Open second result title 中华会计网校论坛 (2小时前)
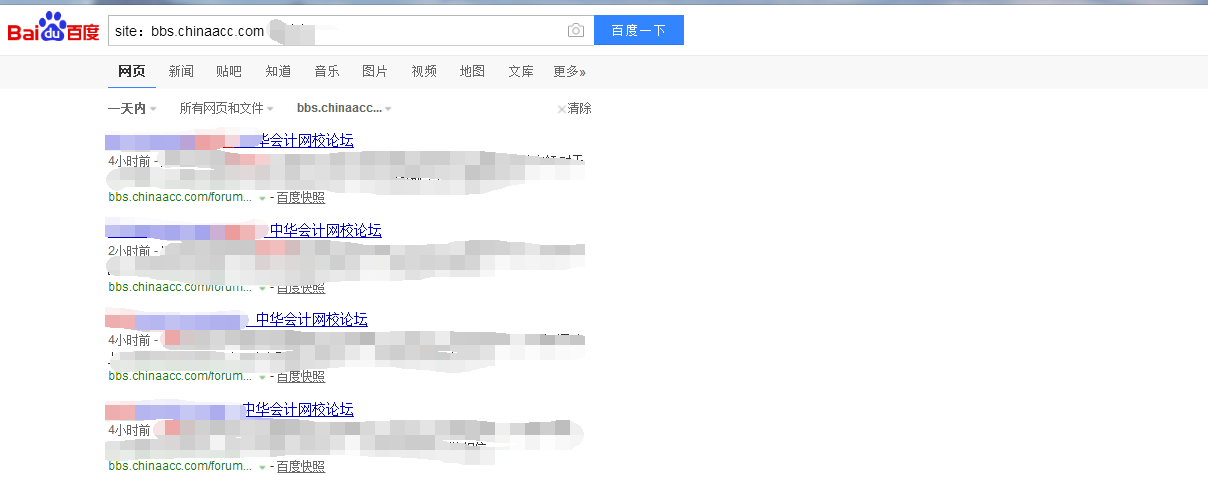This screenshot has width=1208, height=497. click(x=325, y=231)
